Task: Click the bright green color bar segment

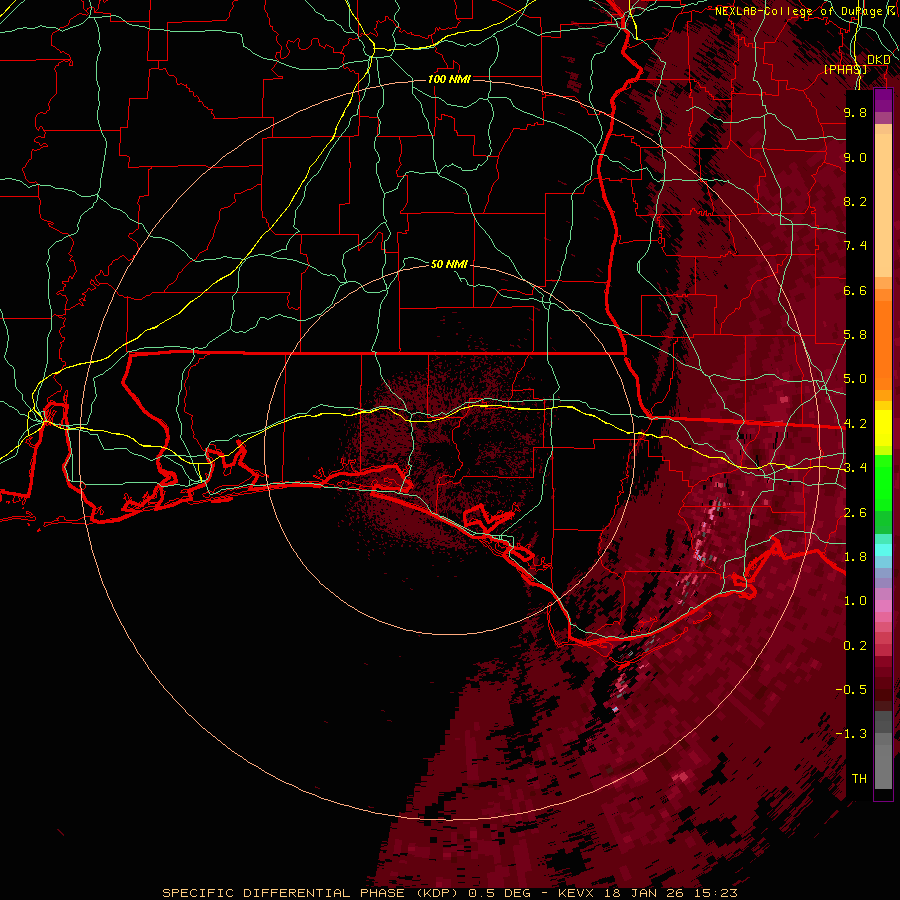Action: coord(883,482)
